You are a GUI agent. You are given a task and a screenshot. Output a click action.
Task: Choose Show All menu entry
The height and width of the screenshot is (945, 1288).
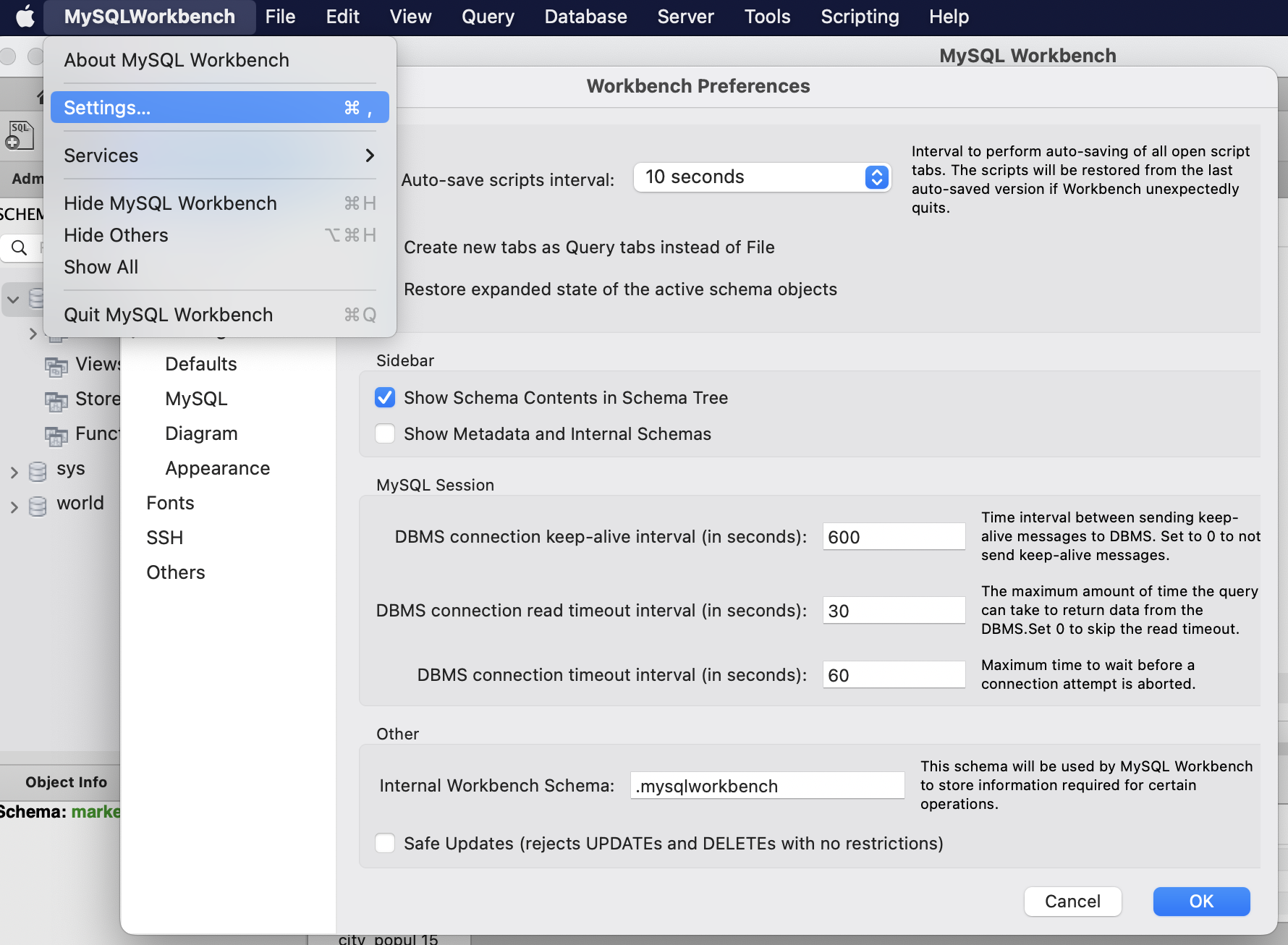[x=220, y=267]
